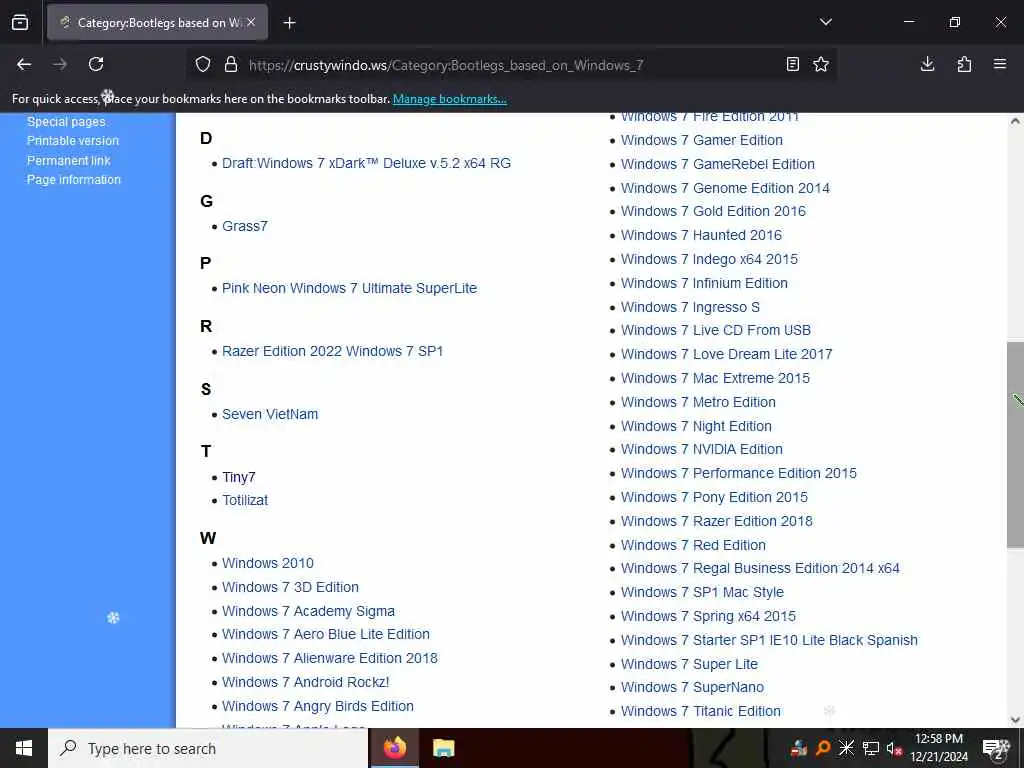Open Windows 7 Ingresso S link
The image size is (1024, 768).
click(x=690, y=307)
